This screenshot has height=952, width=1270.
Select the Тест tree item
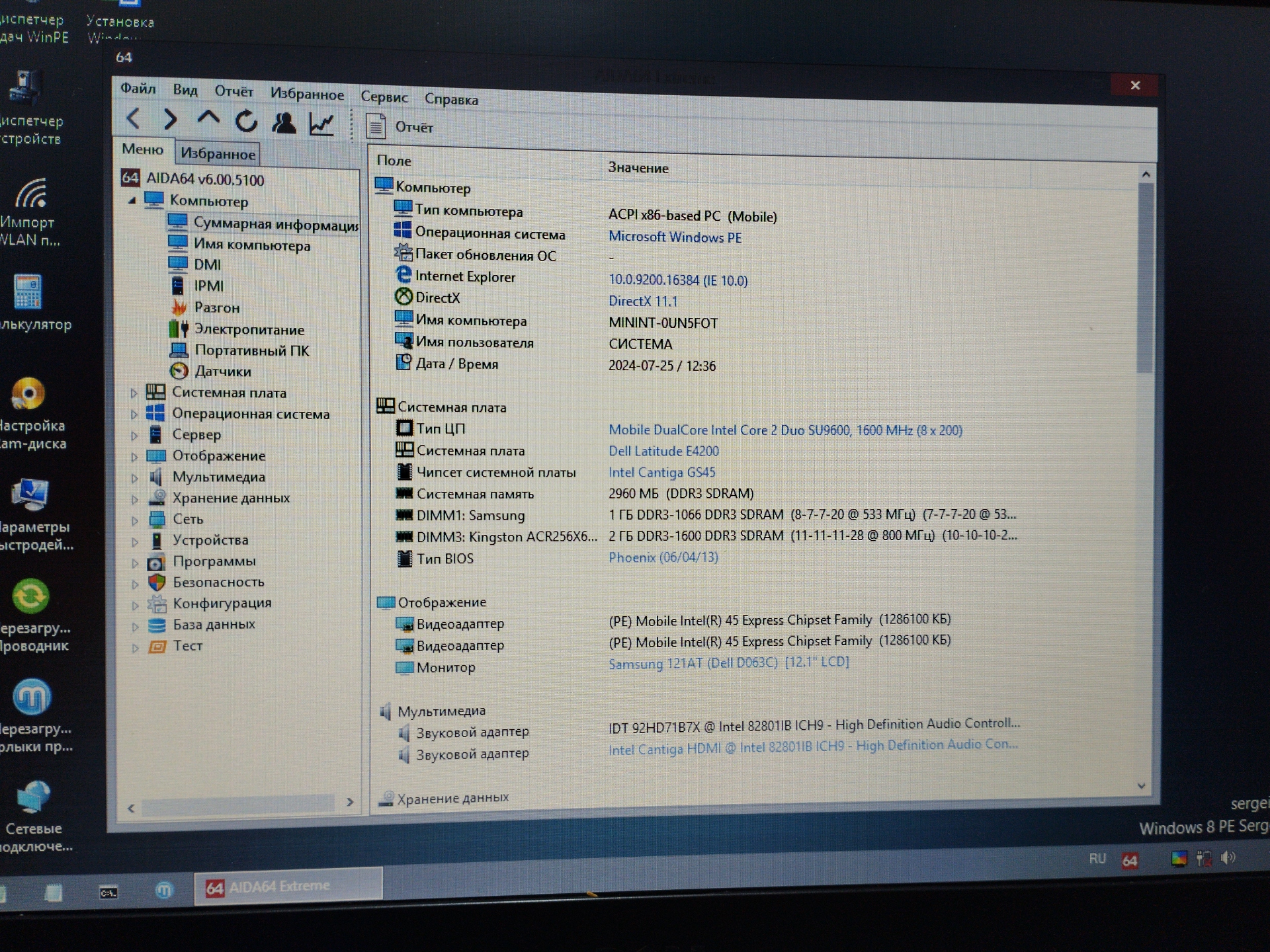(x=175, y=645)
